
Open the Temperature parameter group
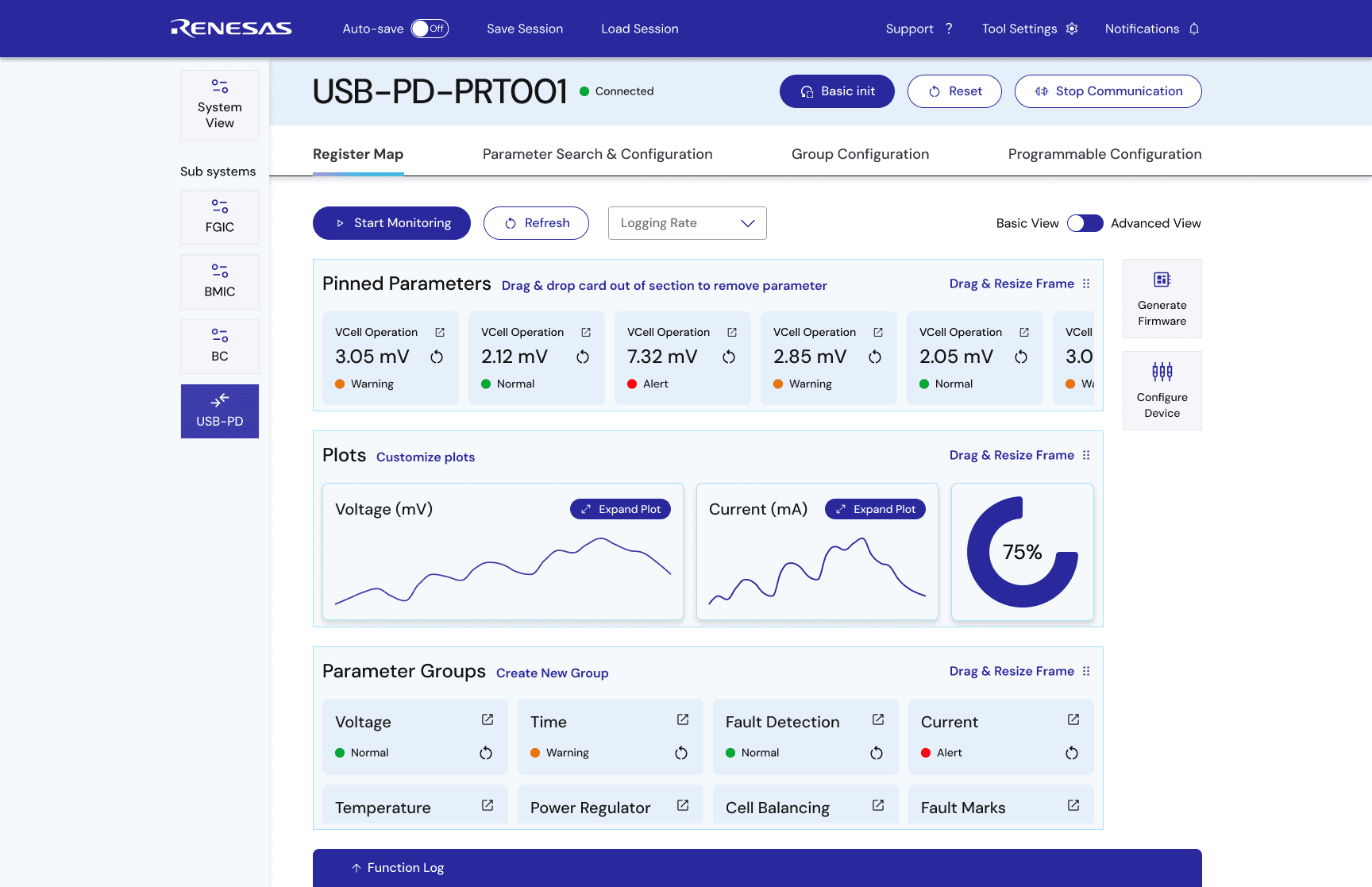488,805
